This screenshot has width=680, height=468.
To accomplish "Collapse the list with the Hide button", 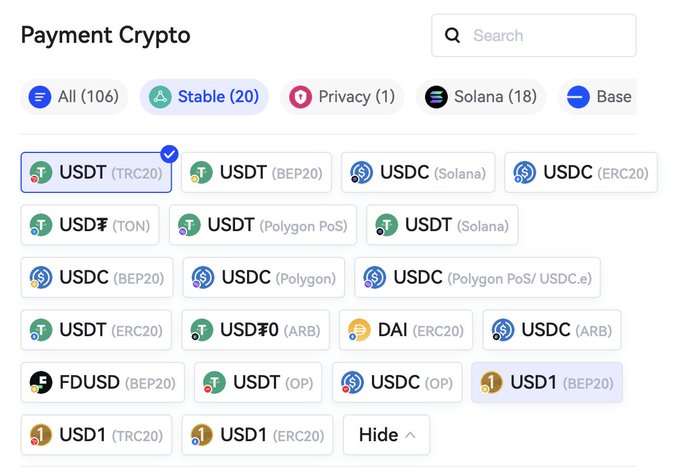I will 386,435.
